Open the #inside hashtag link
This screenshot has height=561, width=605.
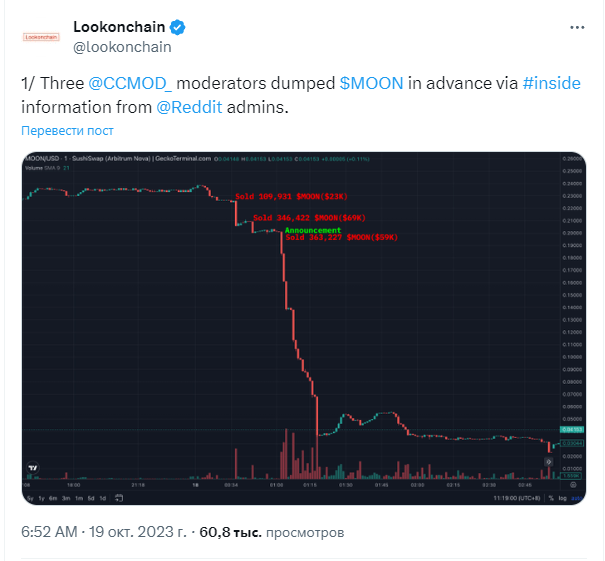[551, 83]
